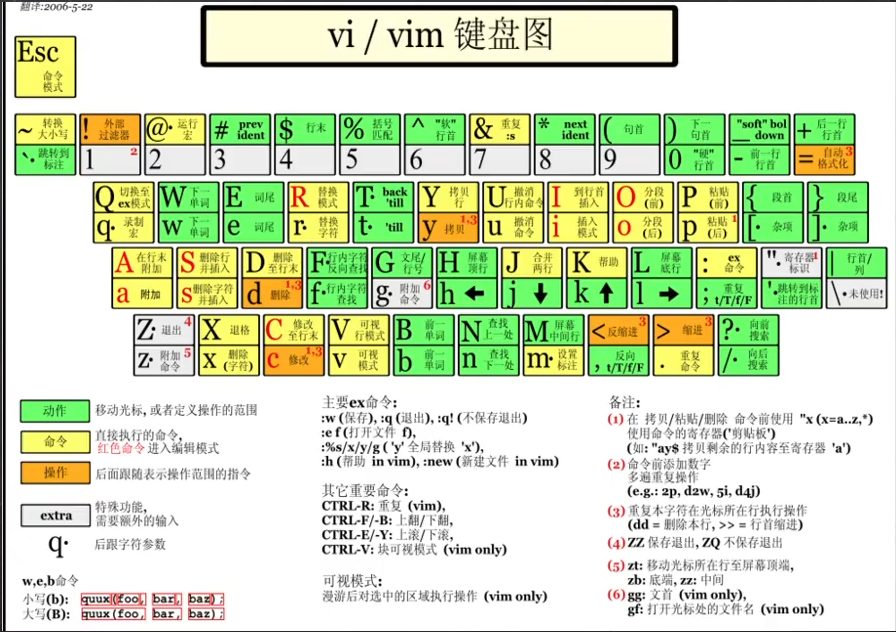
Task: Click lowercase q 录制宏 key
Action: 123,227
